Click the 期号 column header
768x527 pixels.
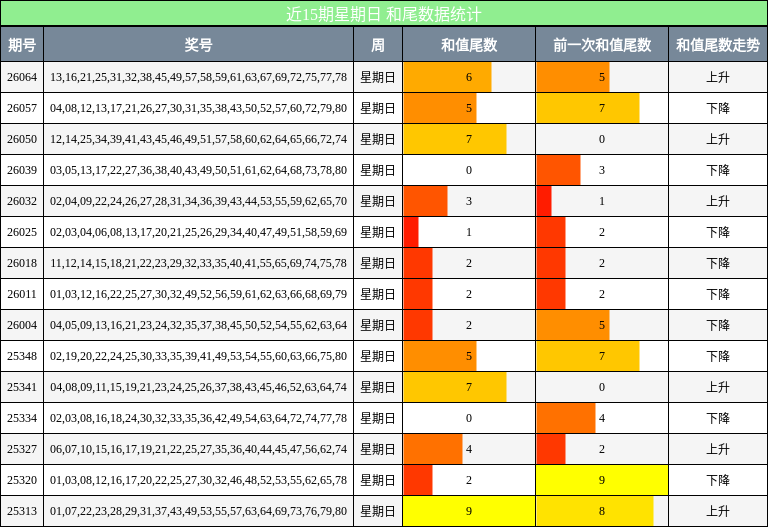22,45
